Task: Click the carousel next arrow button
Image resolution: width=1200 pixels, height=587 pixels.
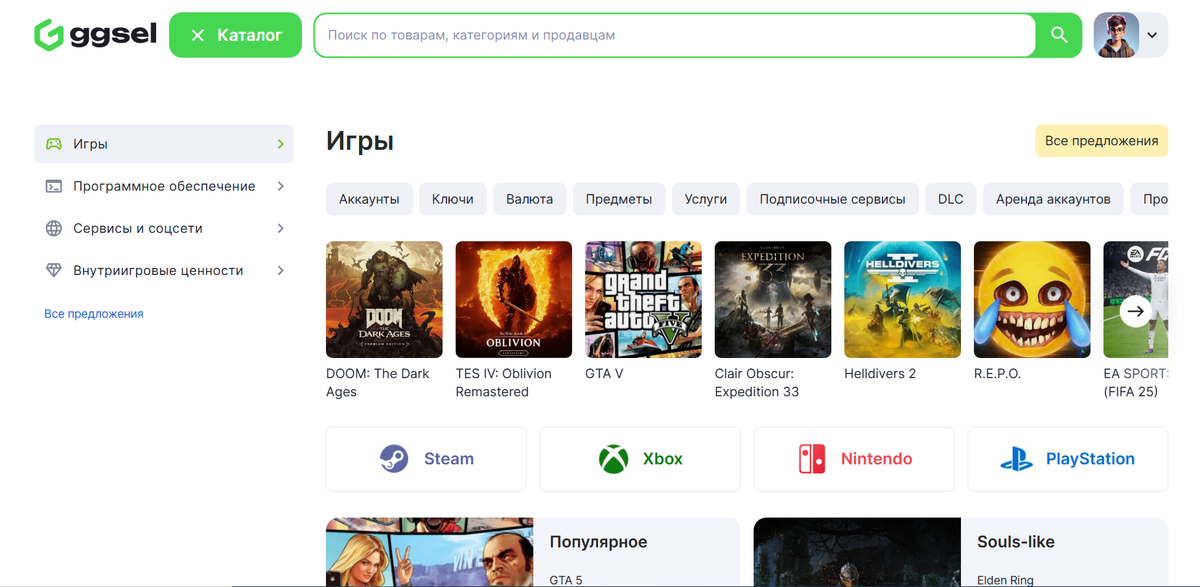Action: [x=1135, y=312]
